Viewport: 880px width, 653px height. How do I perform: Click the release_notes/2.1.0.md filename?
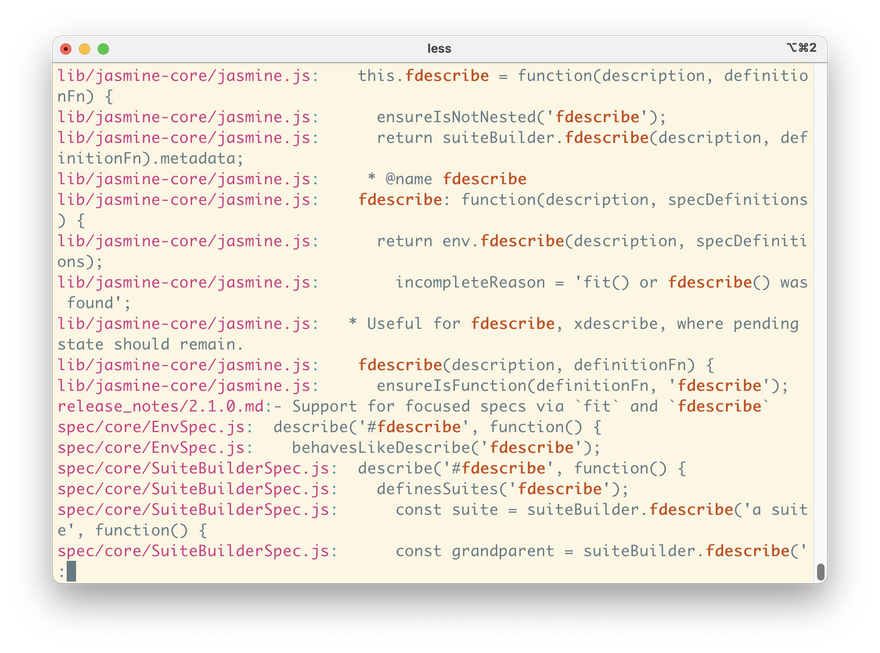tap(160, 406)
